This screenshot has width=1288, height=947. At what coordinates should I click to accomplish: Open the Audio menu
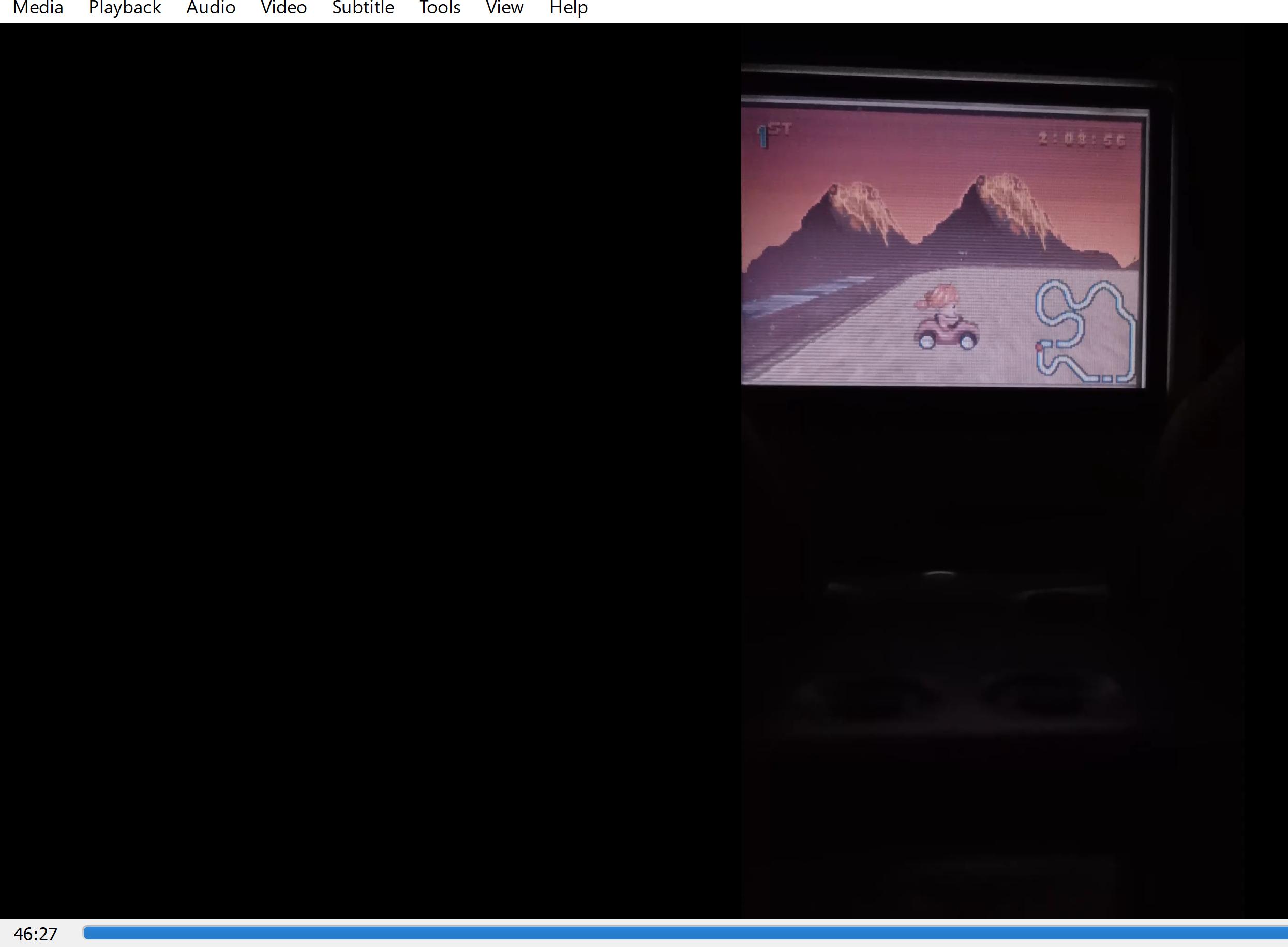click(x=211, y=8)
